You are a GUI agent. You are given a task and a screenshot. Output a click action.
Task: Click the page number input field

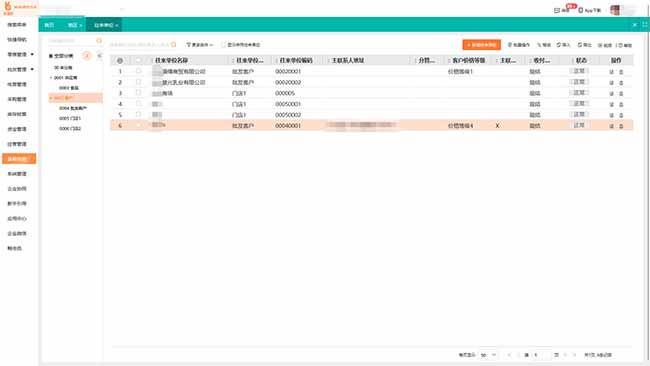[x=541, y=355]
